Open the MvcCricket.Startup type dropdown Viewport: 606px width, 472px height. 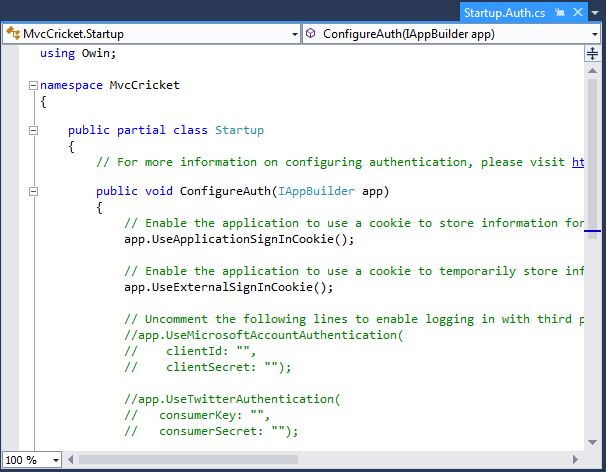pyautogui.click(x=295, y=34)
